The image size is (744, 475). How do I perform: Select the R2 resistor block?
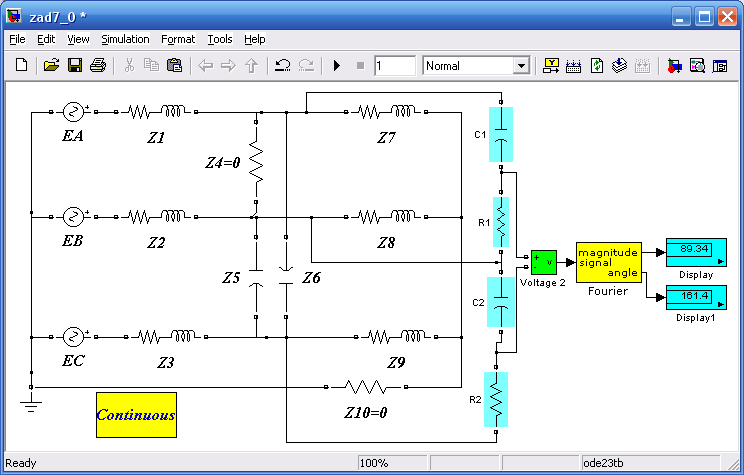[496, 400]
